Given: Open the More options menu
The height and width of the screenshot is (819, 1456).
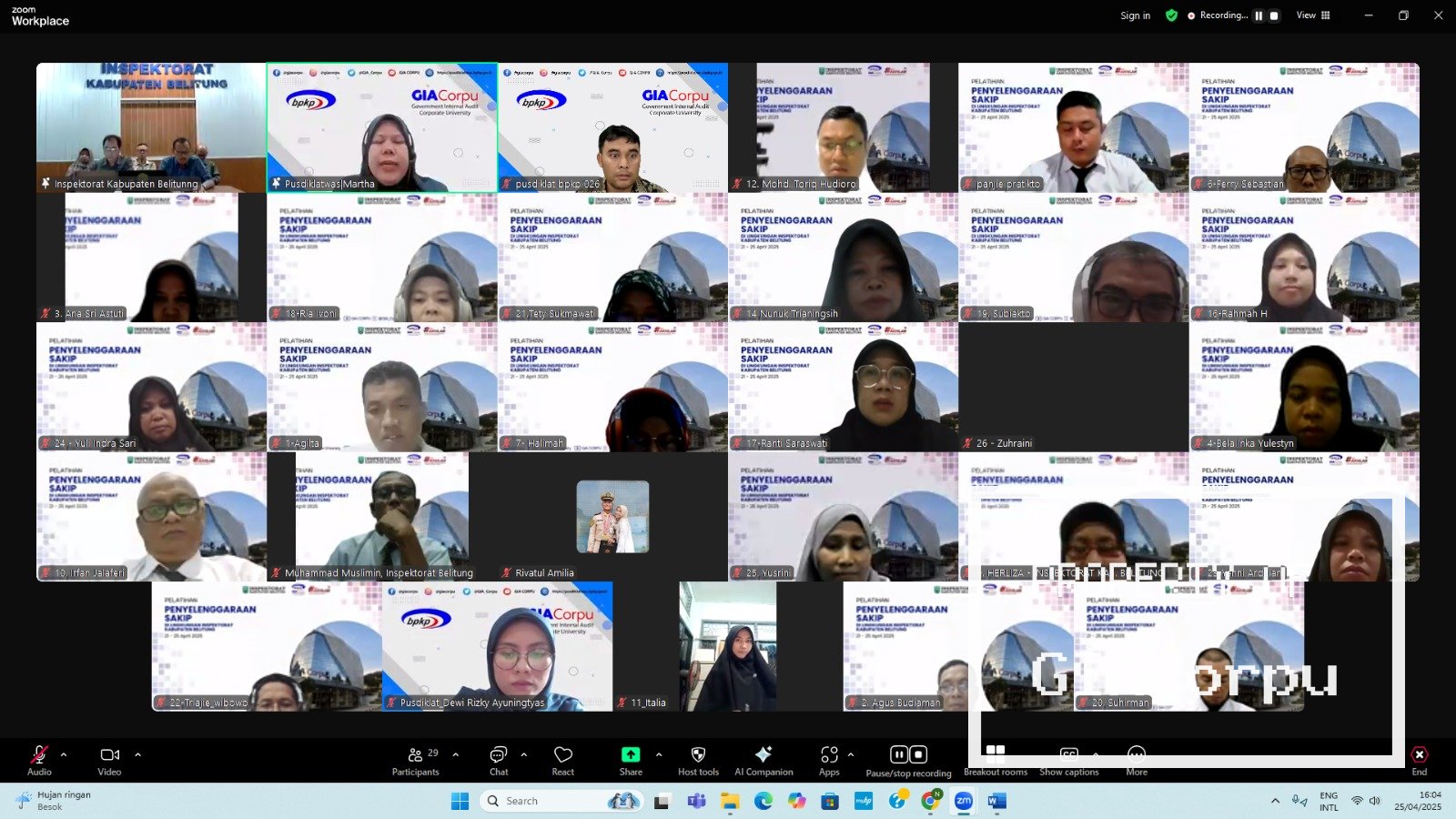Looking at the screenshot, I should point(1137,755).
